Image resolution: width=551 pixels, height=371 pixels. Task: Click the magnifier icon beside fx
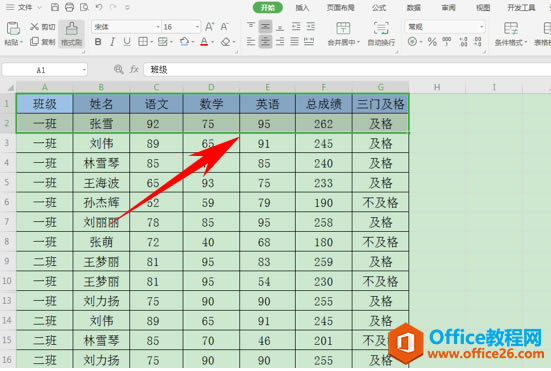point(119,70)
